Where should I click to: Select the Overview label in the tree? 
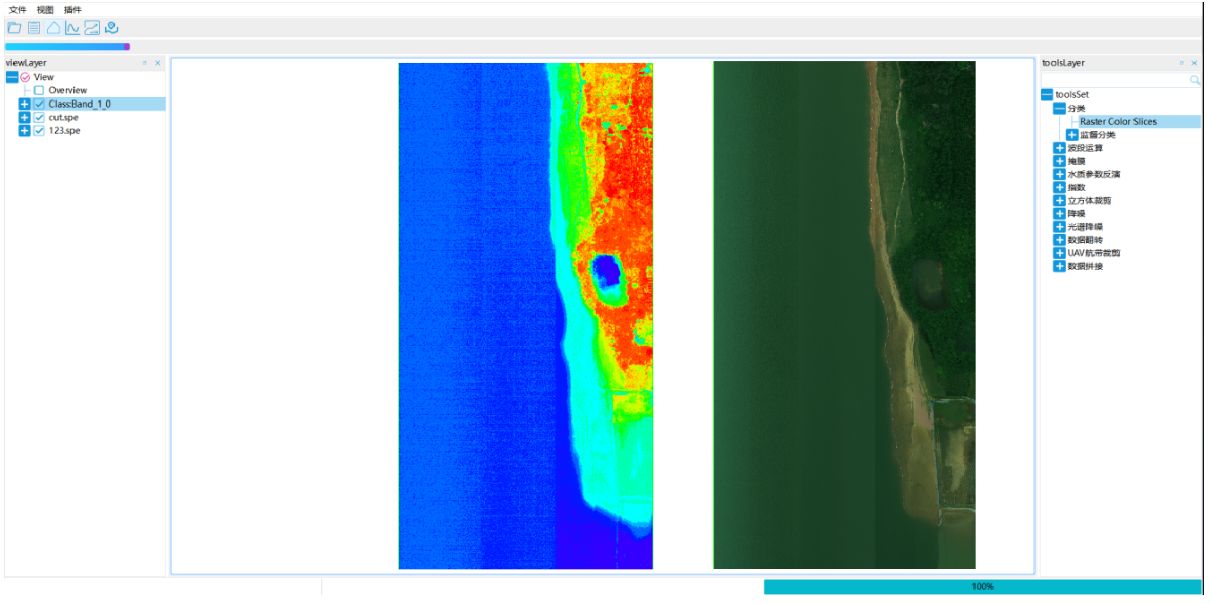[67, 90]
